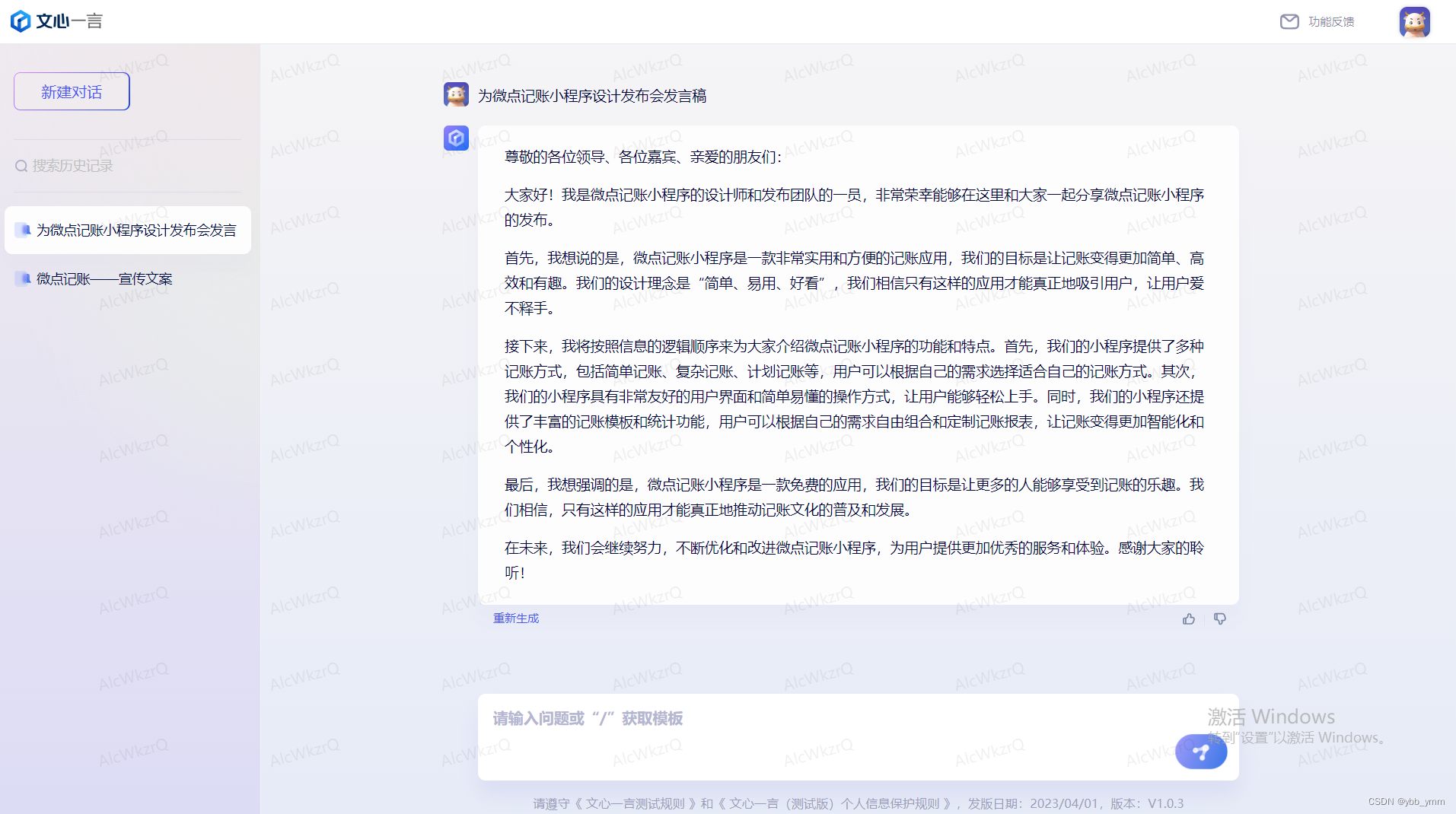Click the paragraph beginning 在未来，我们会继续努力
The image size is (1456, 814).
click(854, 560)
